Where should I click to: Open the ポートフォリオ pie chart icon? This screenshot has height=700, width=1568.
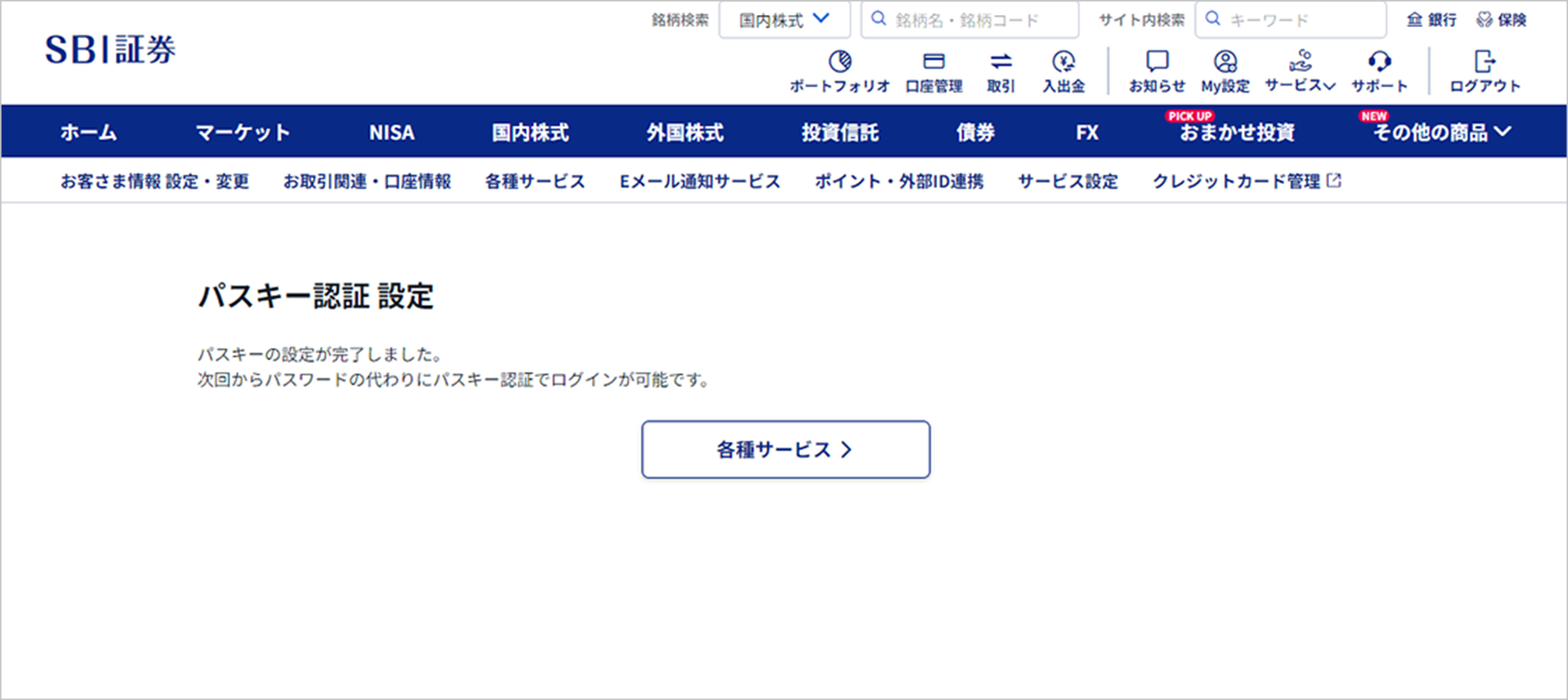(840, 63)
